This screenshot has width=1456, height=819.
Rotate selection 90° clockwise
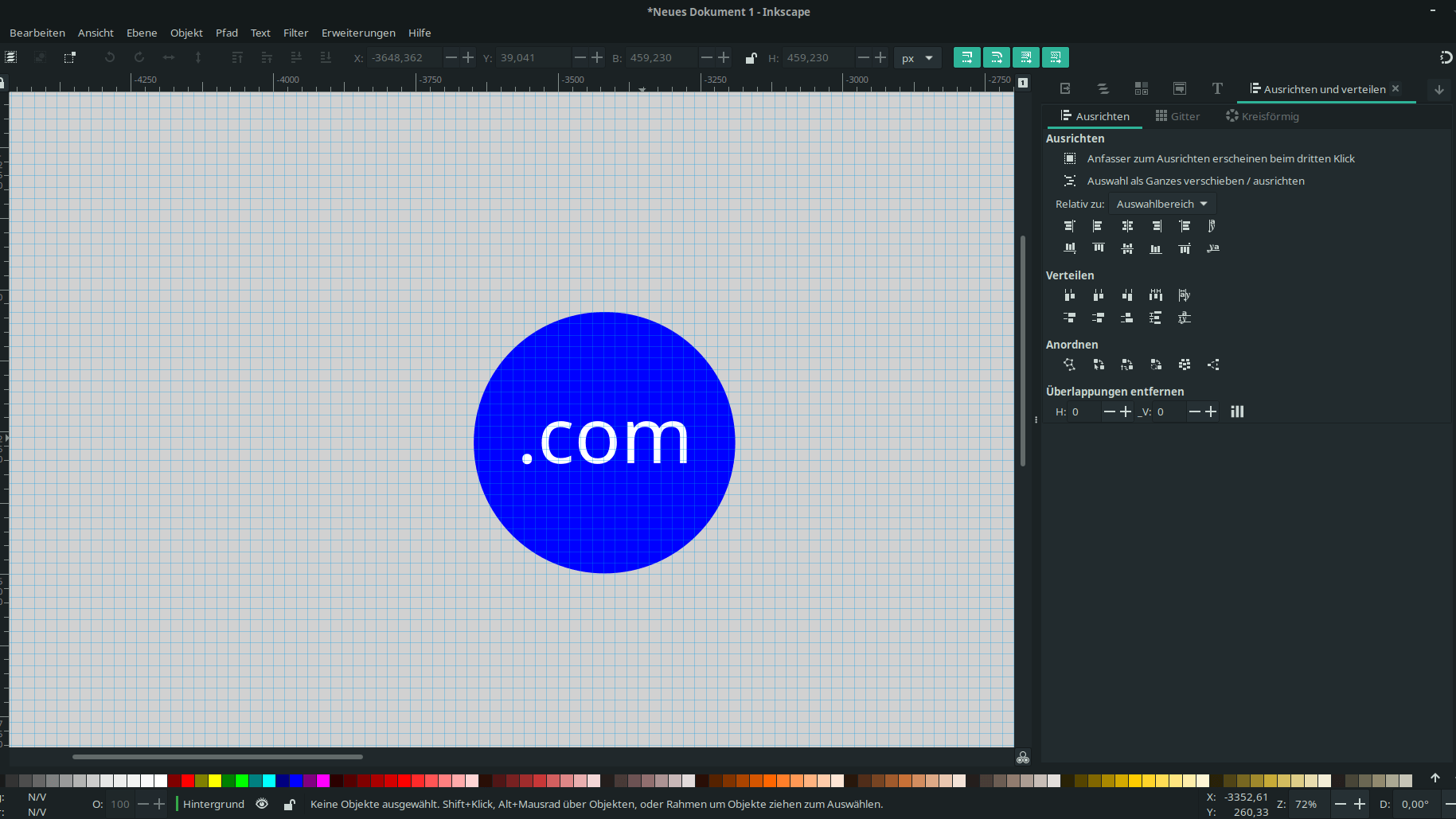point(139,57)
